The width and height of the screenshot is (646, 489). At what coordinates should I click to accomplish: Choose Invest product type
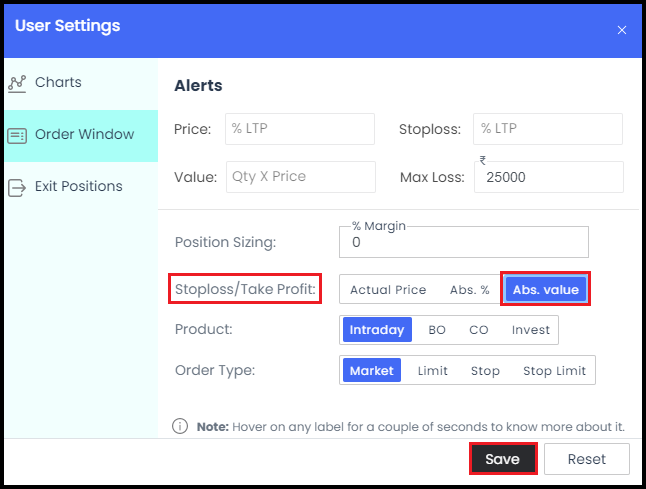point(531,330)
